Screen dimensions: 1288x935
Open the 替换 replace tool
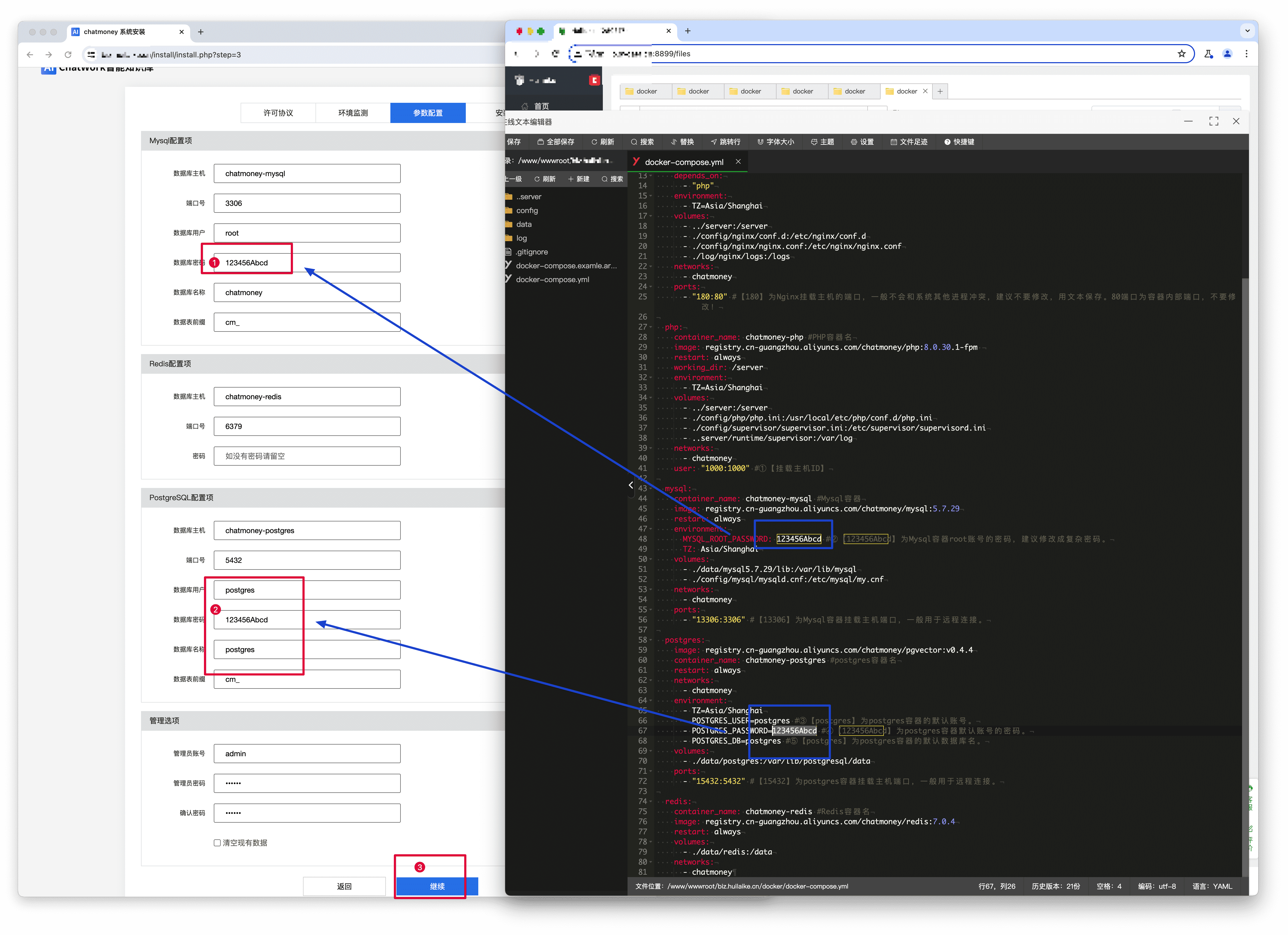point(682,142)
